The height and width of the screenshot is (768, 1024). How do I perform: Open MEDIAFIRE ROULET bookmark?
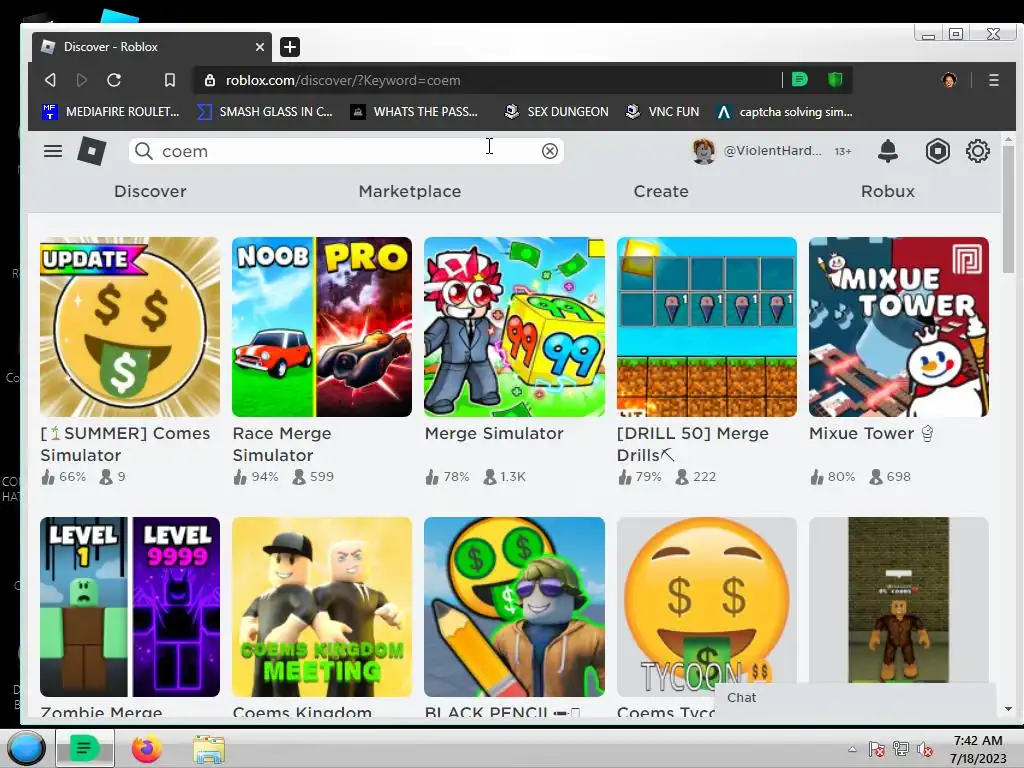click(110, 112)
